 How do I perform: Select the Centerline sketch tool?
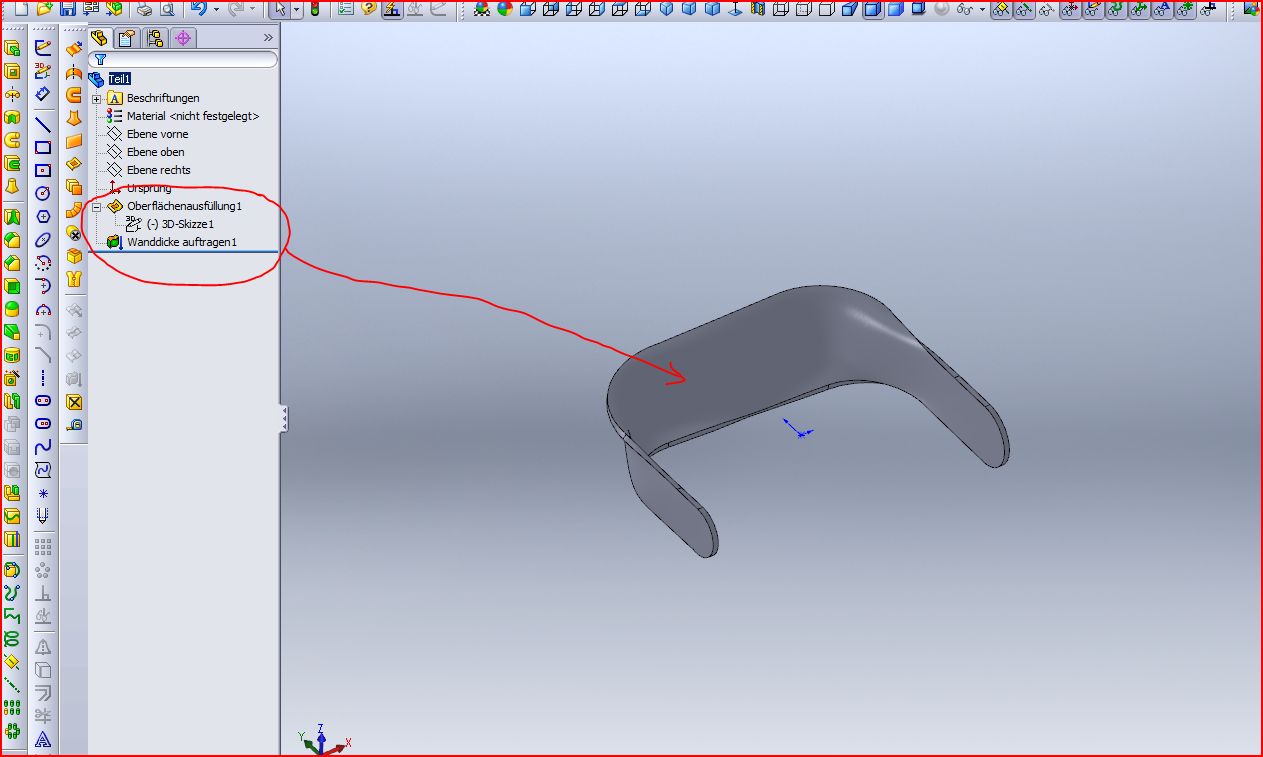43,378
